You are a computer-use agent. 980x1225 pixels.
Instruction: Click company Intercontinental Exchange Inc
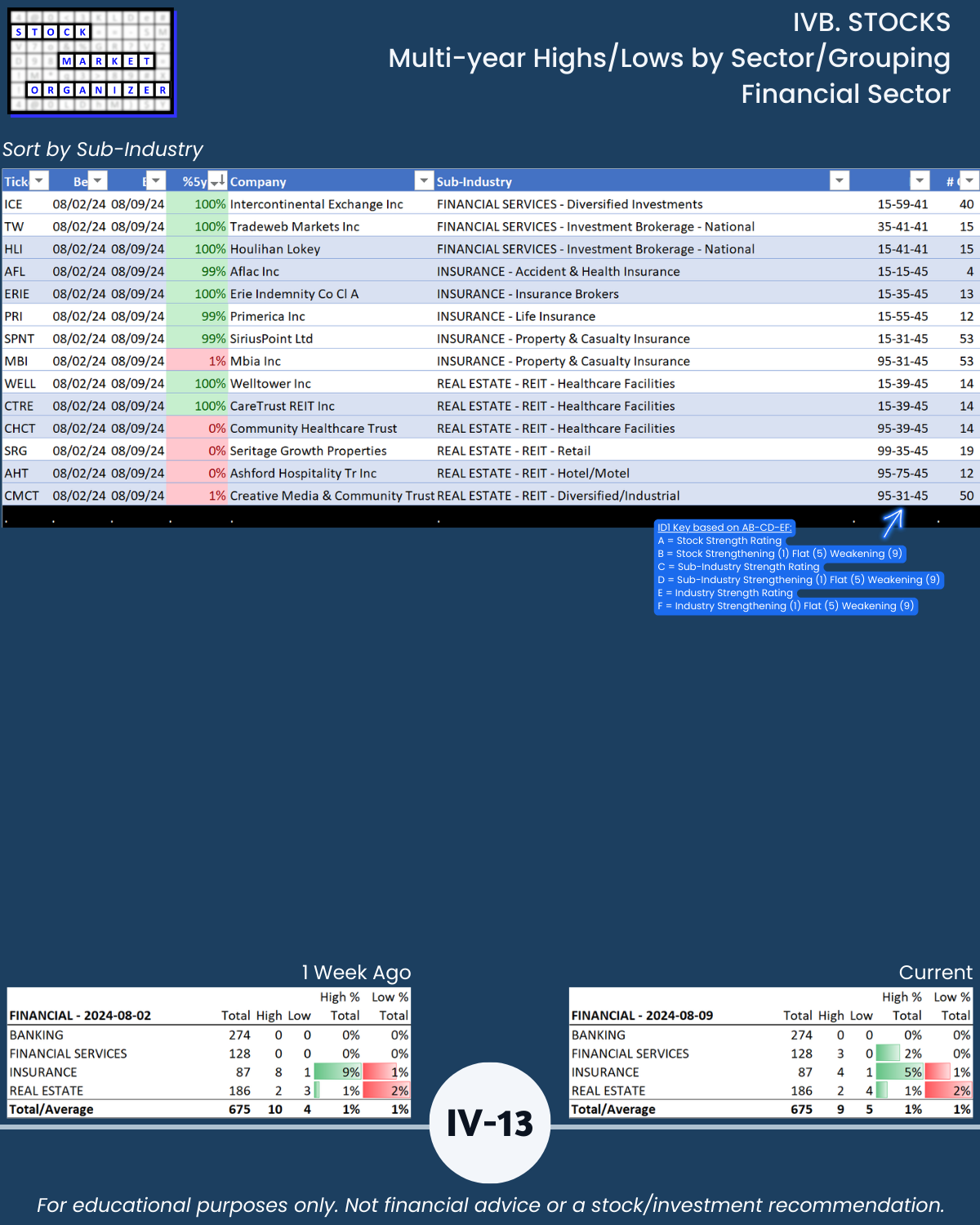(x=317, y=204)
